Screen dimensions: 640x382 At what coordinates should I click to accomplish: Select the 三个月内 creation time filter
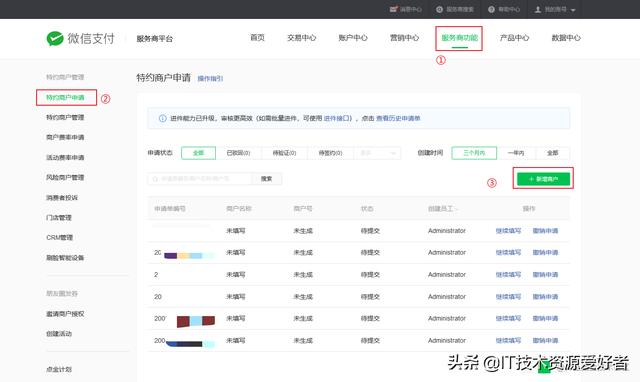click(x=474, y=153)
